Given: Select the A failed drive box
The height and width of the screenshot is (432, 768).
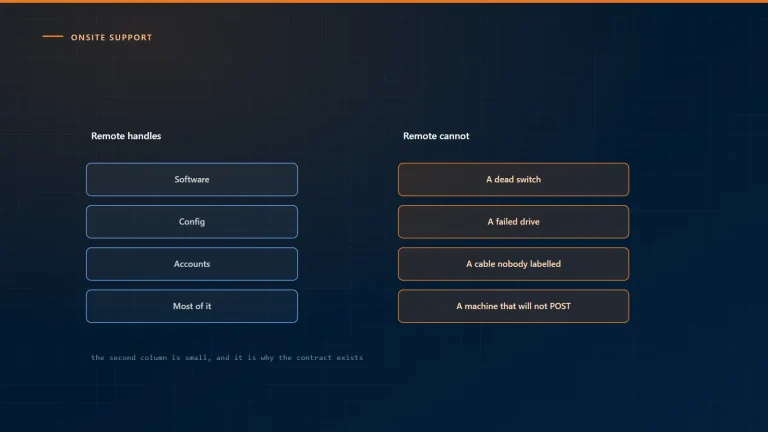Looking at the screenshot, I should pyautogui.click(x=513, y=221).
